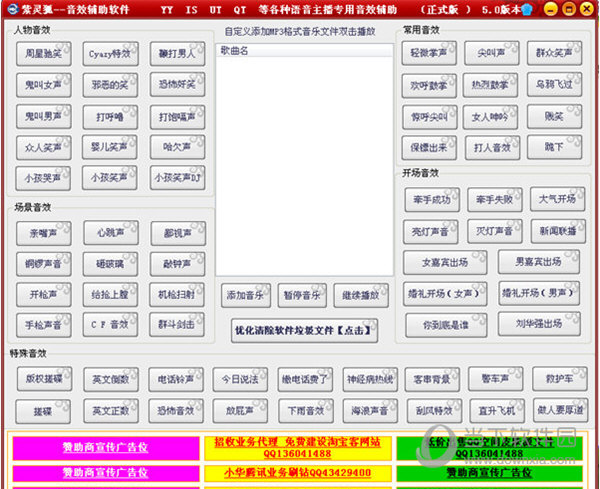Image resolution: width=600 pixels, height=489 pixels.
Task: Click the 添加音乐 add music button
Action: (246, 295)
